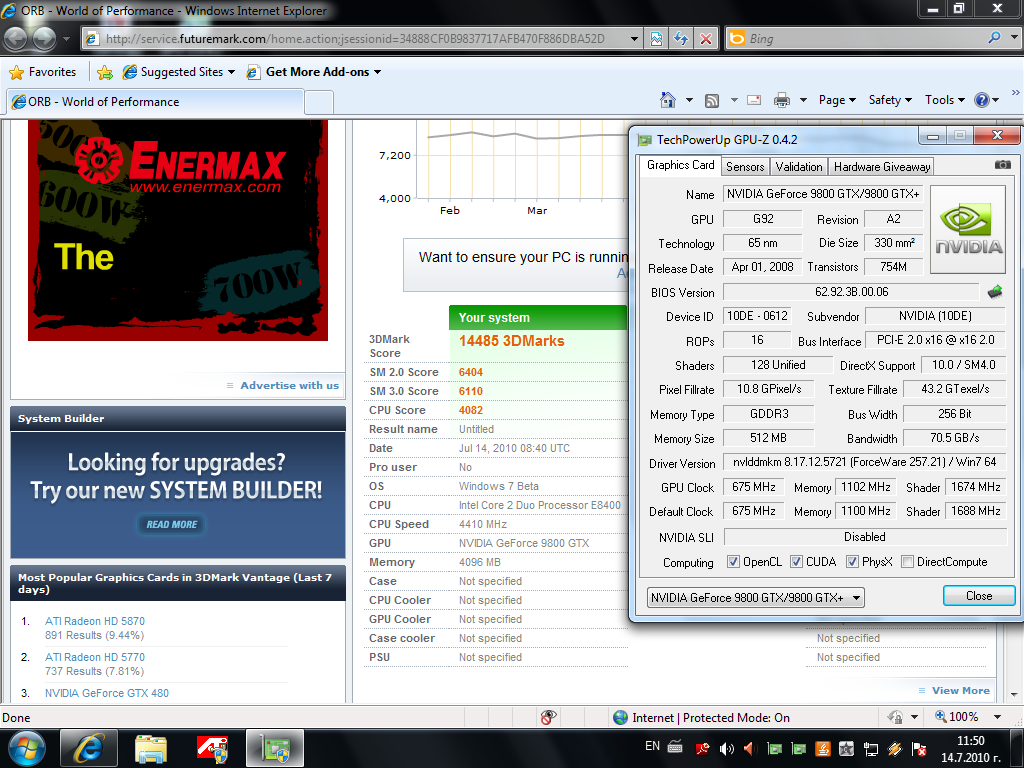Image resolution: width=1024 pixels, height=768 pixels.
Task: Click the red Stop loading icon
Action: 706,39
